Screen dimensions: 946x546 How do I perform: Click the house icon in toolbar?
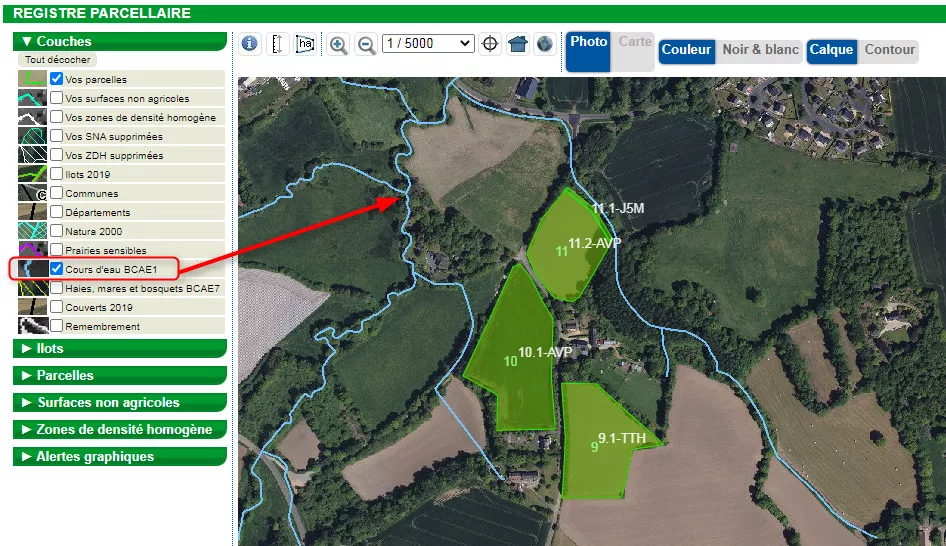[x=517, y=44]
